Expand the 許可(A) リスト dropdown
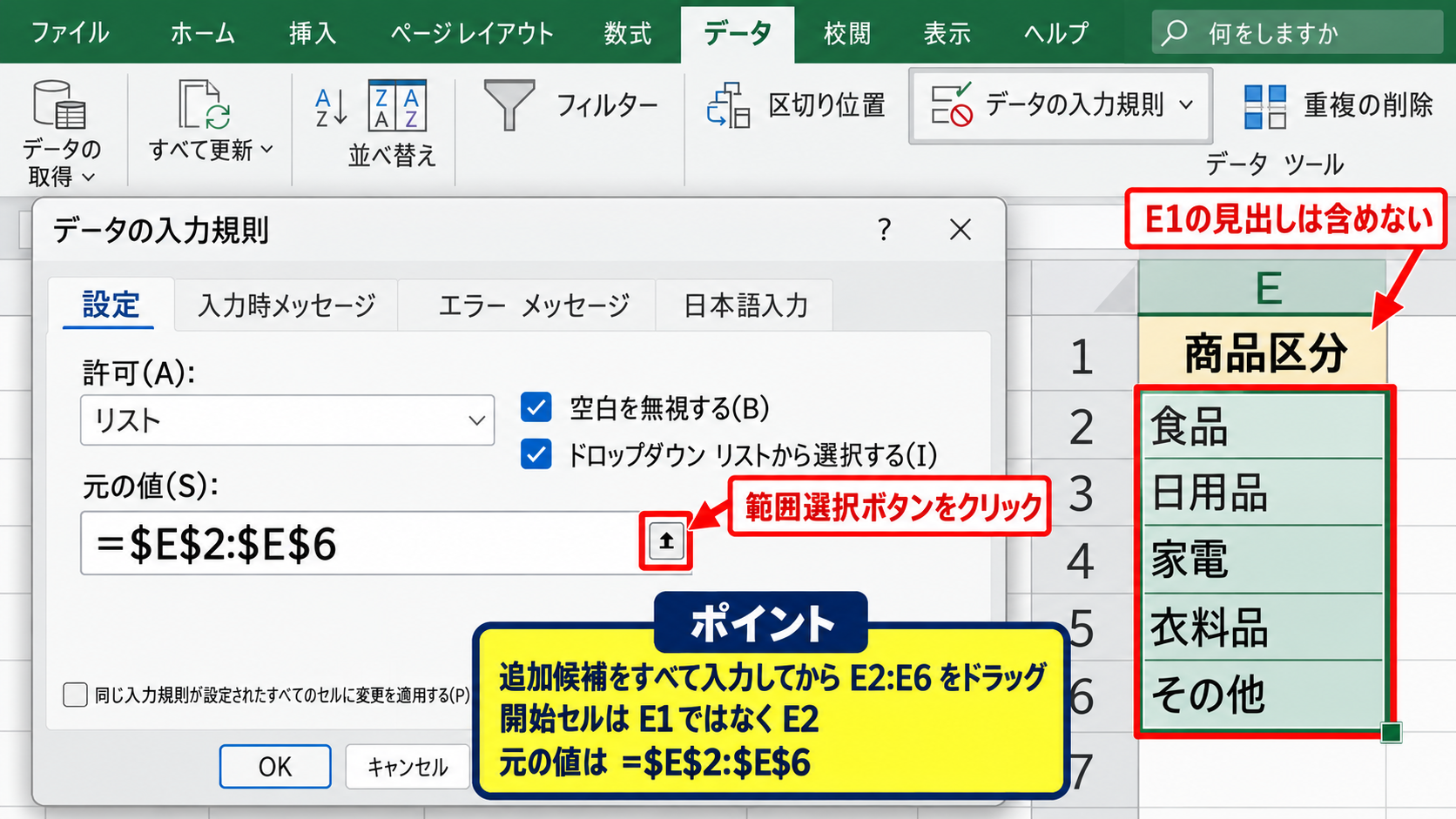1456x819 pixels. (476, 420)
